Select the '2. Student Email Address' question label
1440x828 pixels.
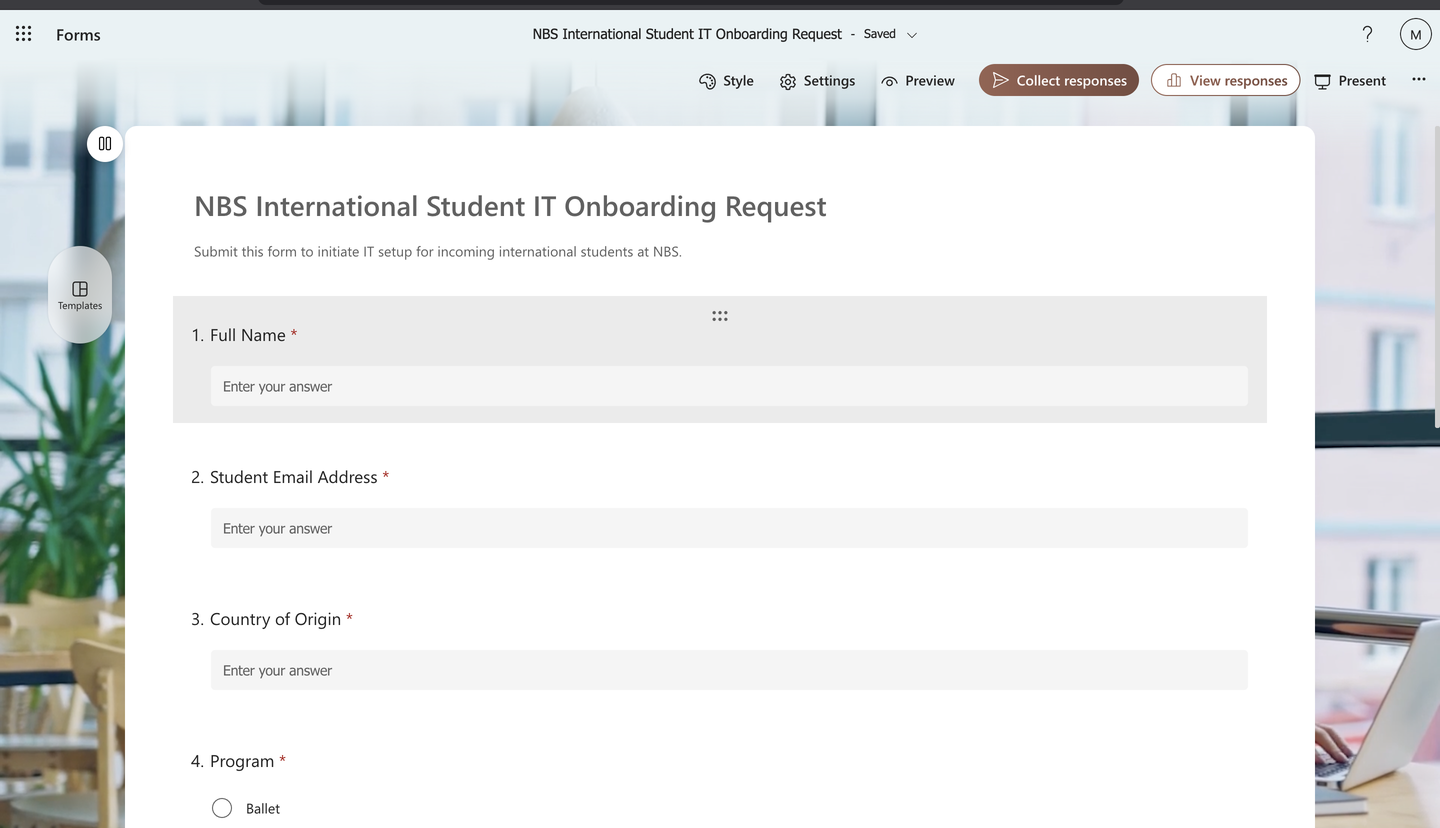[290, 477]
